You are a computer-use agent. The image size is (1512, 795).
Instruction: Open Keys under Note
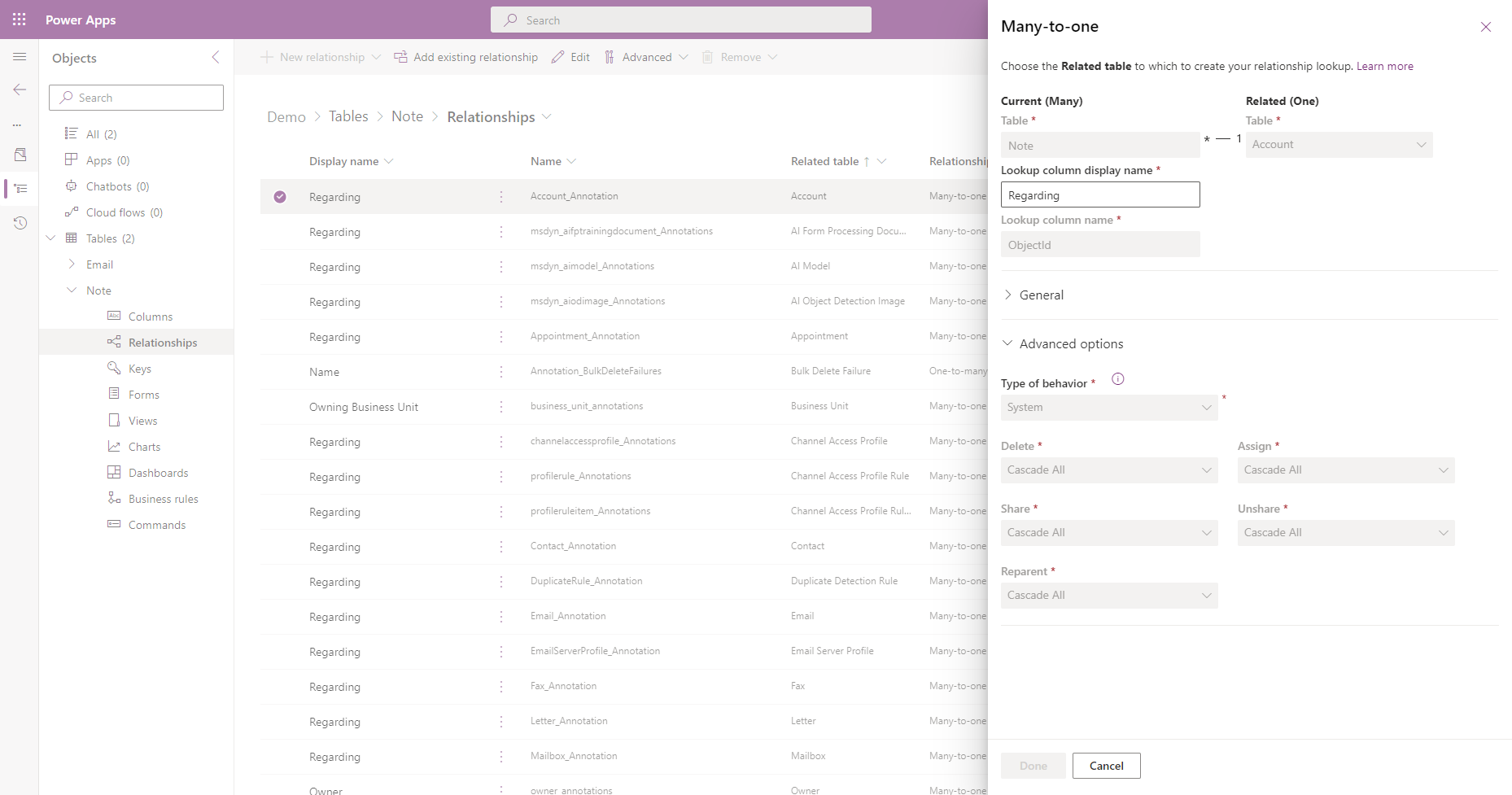tap(140, 369)
